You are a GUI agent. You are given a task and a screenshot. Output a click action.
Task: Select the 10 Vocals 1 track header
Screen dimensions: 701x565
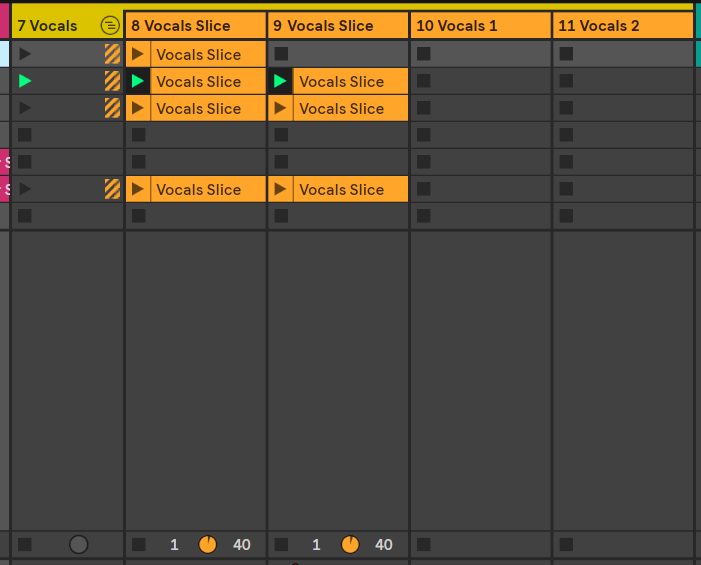coord(470,26)
